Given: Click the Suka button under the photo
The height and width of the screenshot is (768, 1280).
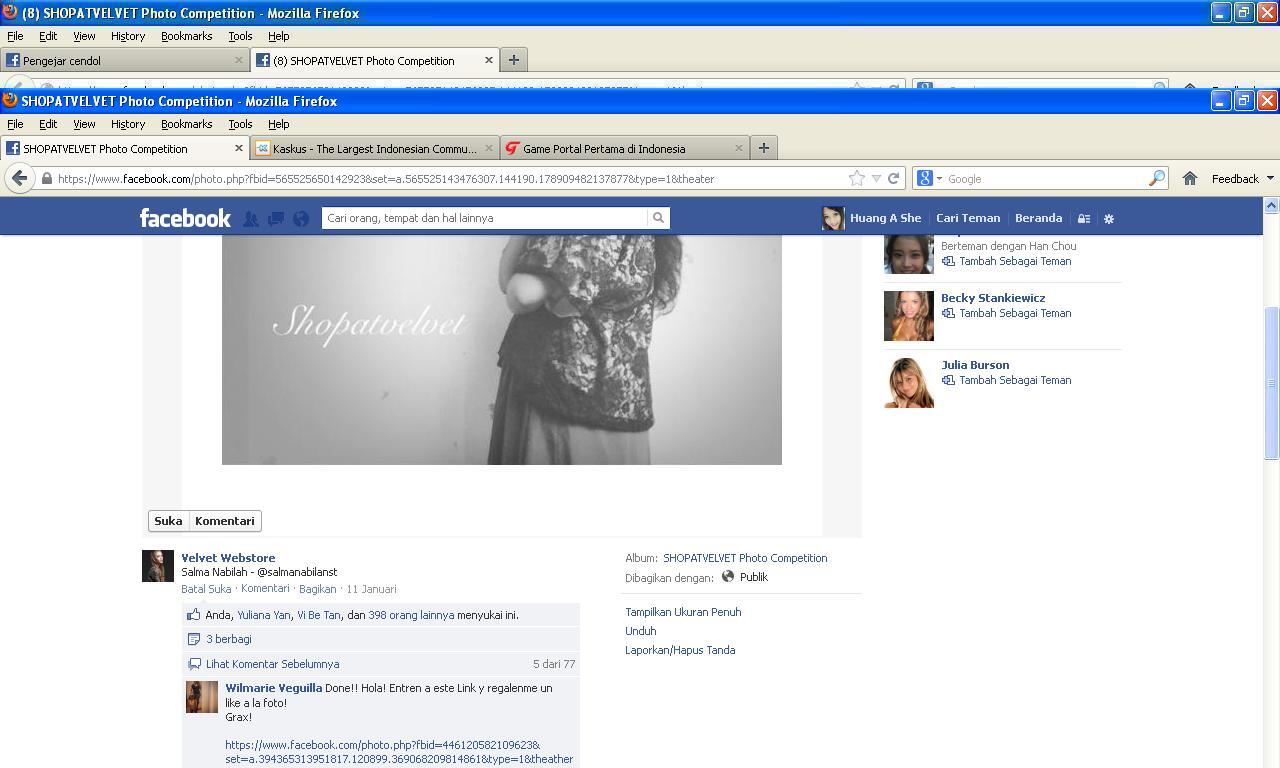Looking at the screenshot, I should 168,521.
